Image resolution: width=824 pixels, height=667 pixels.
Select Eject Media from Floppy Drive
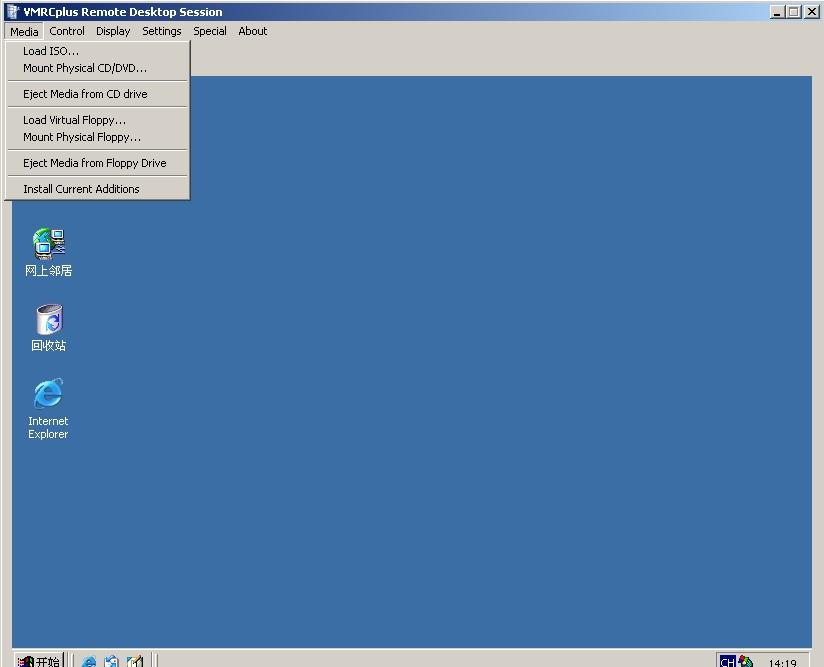(98, 163)
